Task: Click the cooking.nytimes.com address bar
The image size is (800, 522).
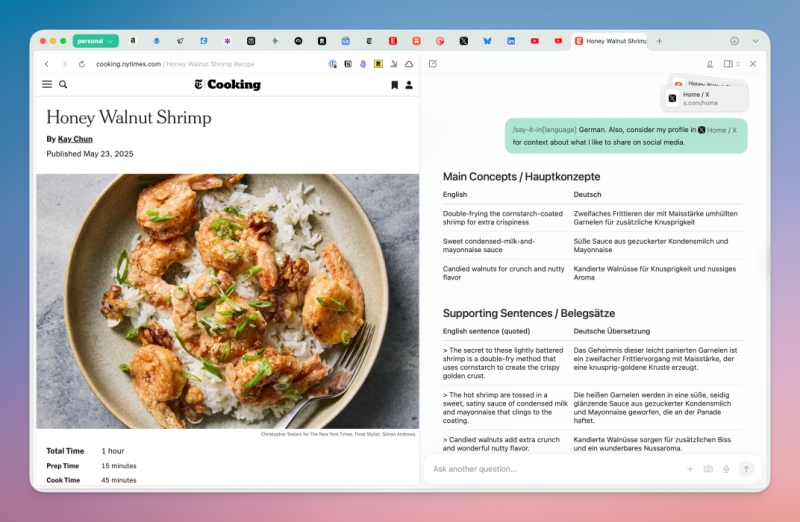Action: tap(175, 64)
